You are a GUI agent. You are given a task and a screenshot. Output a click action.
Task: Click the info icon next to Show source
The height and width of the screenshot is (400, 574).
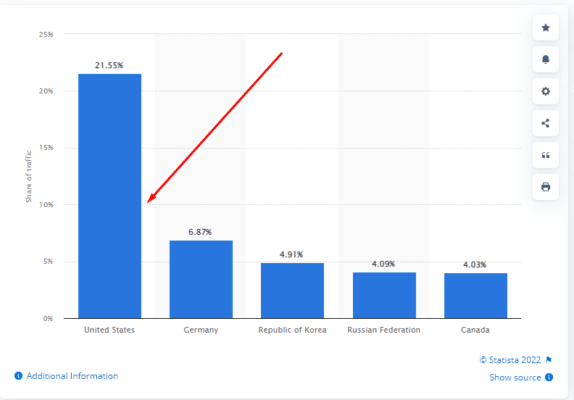[x=549, y=377]
